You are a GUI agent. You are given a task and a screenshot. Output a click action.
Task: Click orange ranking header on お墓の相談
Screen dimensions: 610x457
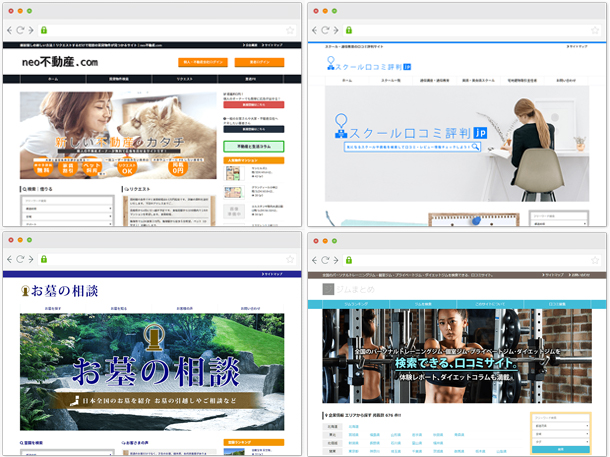click(254, 442)
